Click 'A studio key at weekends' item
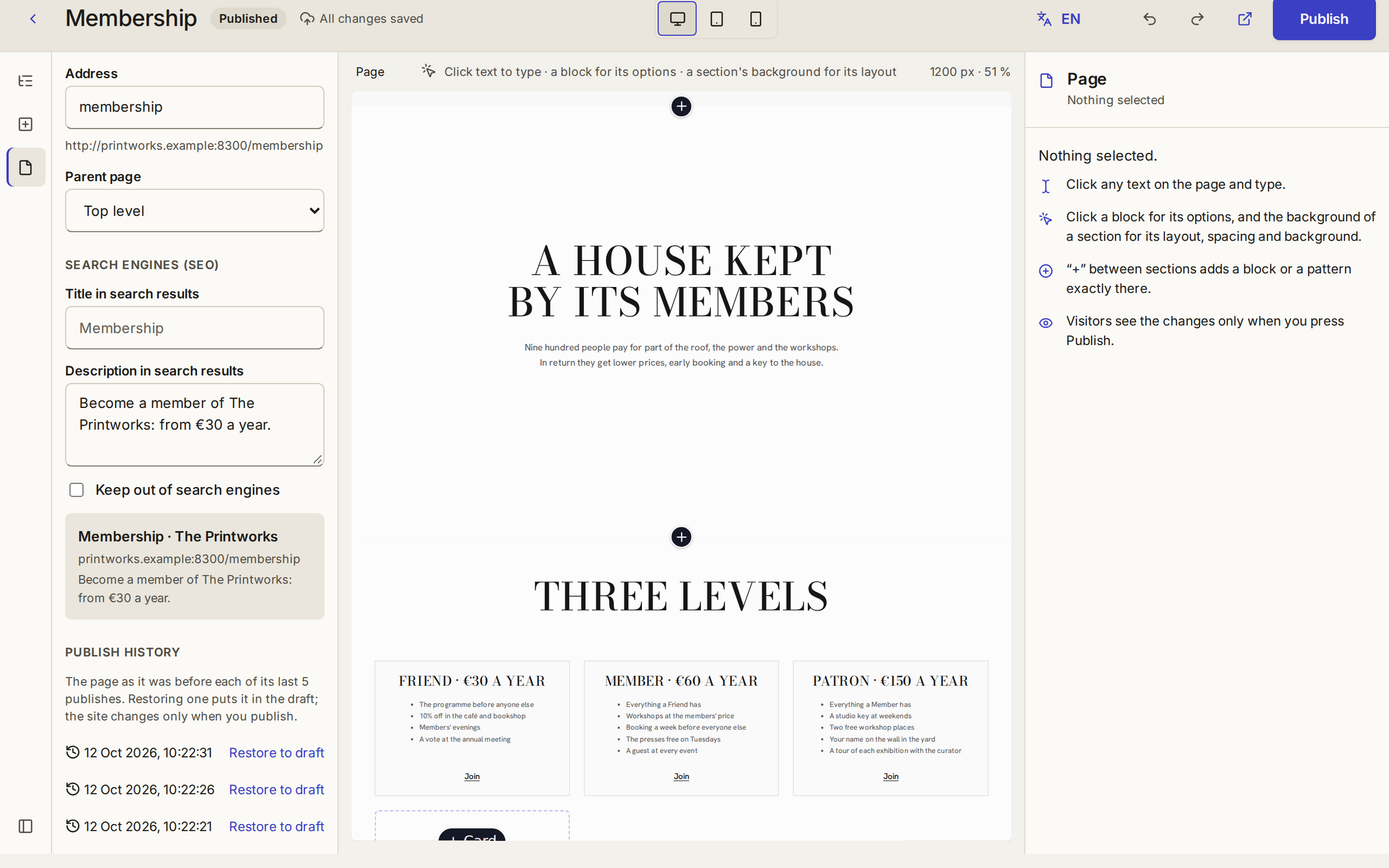The width and height of the screenshot is (1389, 868). point(870,716)
